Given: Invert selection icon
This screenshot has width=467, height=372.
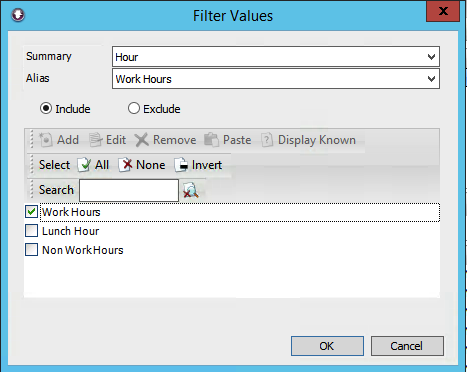Looking at the screenshot, I should [x=181, y=165].
